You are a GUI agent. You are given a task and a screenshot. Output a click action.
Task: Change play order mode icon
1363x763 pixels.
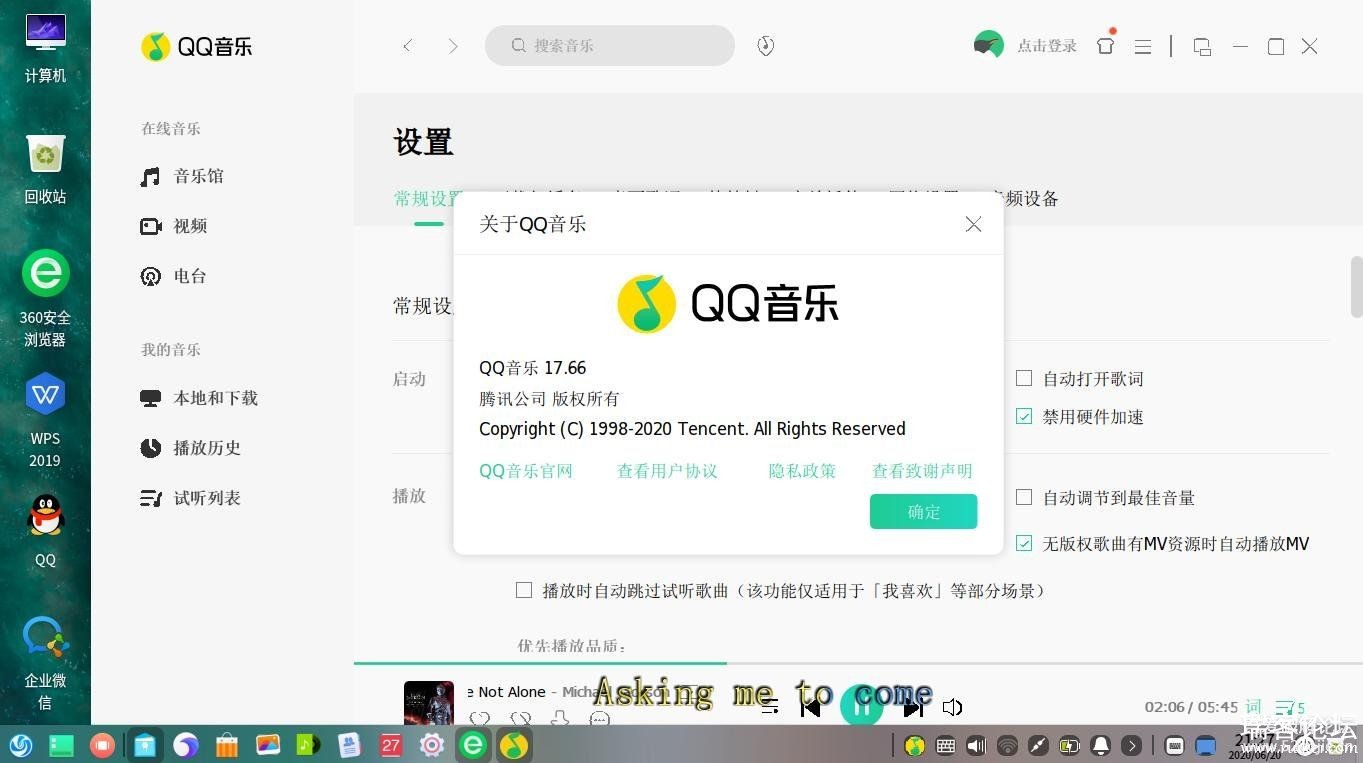coord(770,708)
